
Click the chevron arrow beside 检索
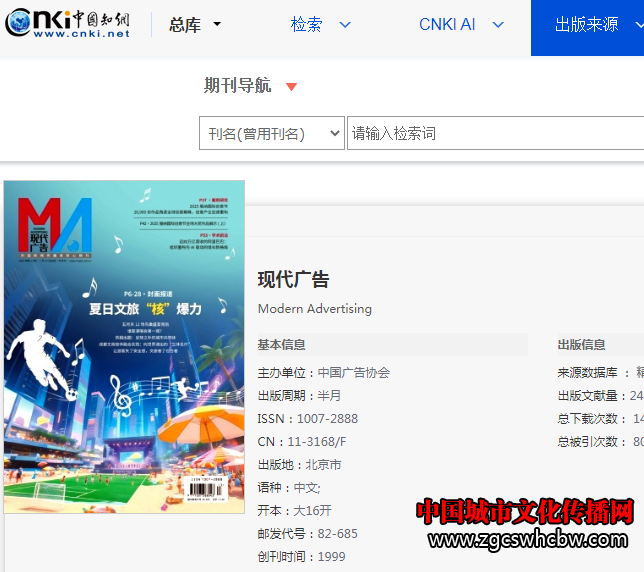(x=346, y=25)
